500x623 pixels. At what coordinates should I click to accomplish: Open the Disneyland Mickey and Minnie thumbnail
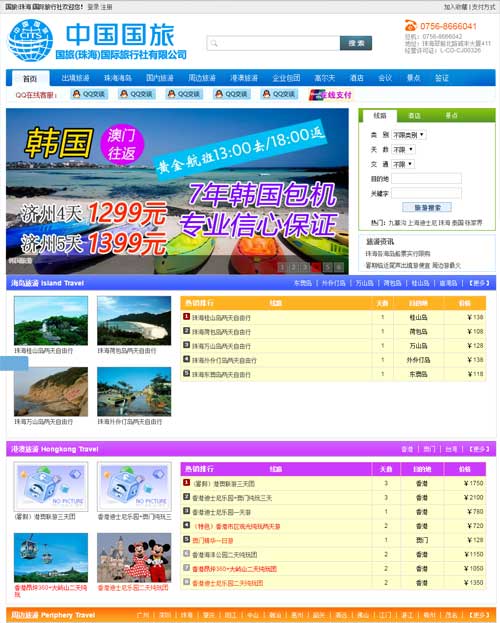coord(134,558)
